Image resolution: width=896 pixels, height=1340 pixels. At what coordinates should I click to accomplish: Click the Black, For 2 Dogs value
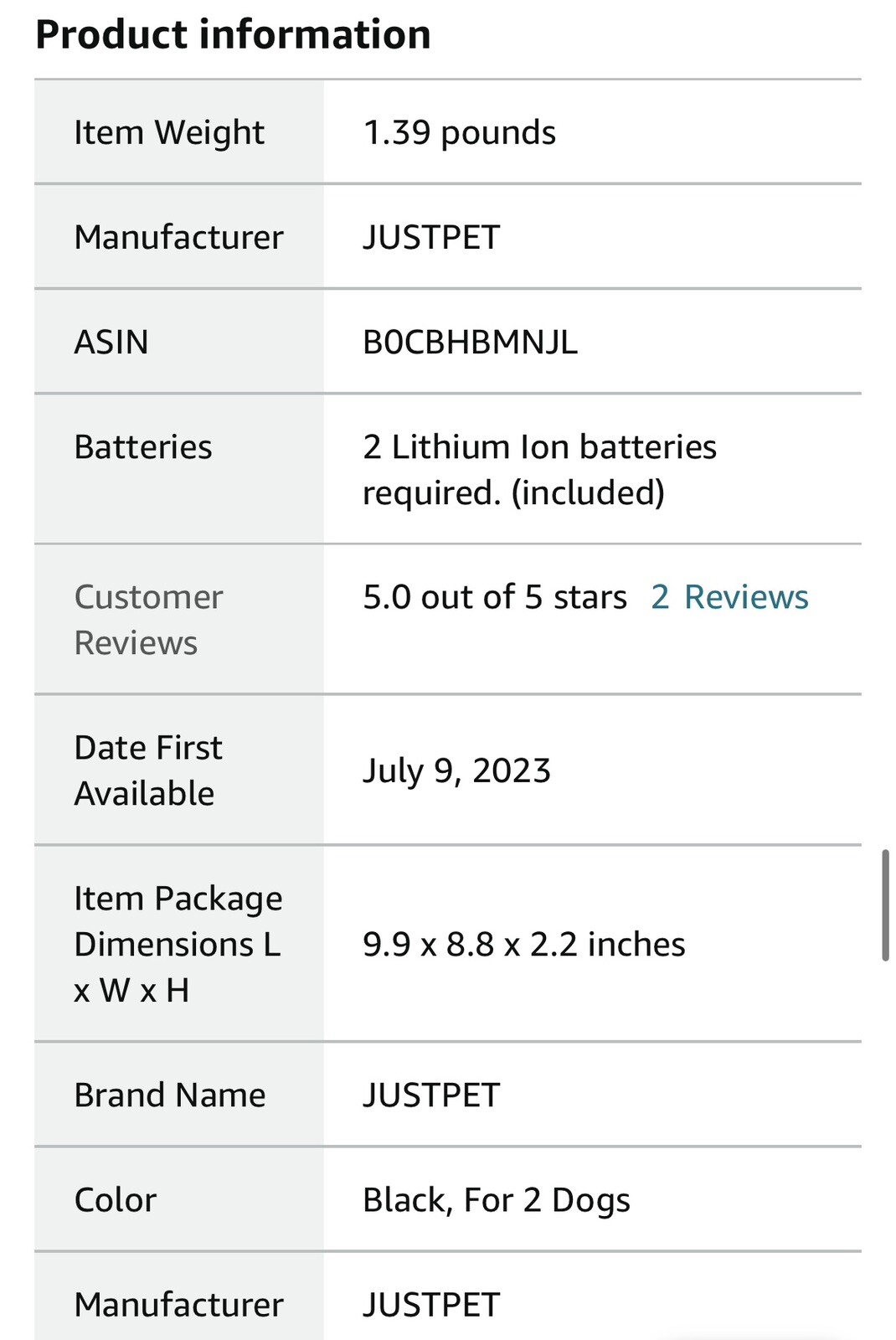coord(497,1201)
